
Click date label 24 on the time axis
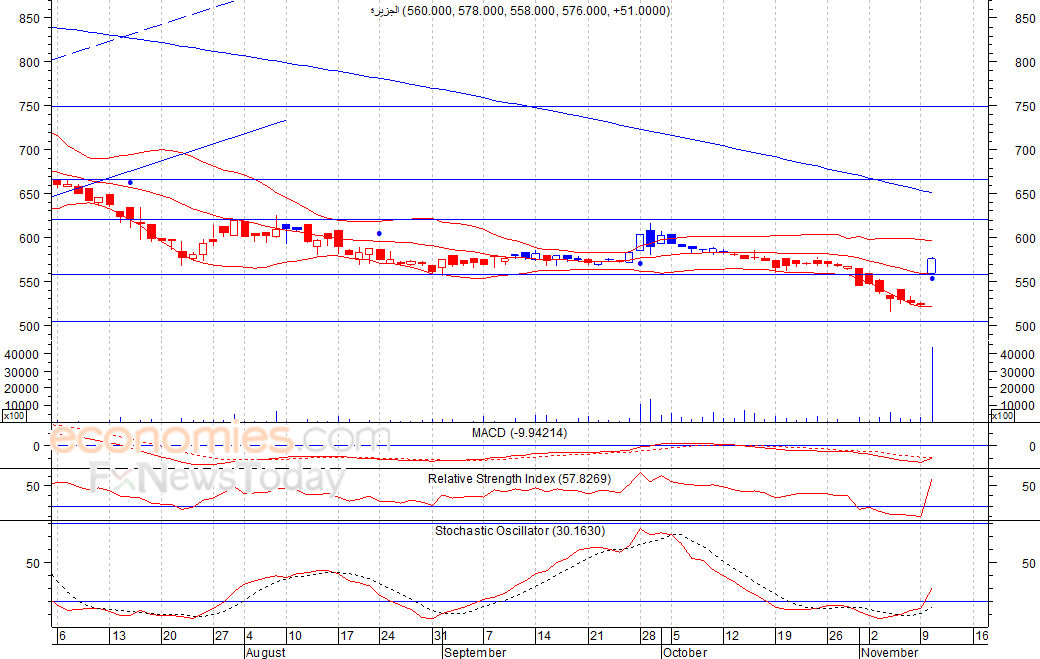[388, 636]
